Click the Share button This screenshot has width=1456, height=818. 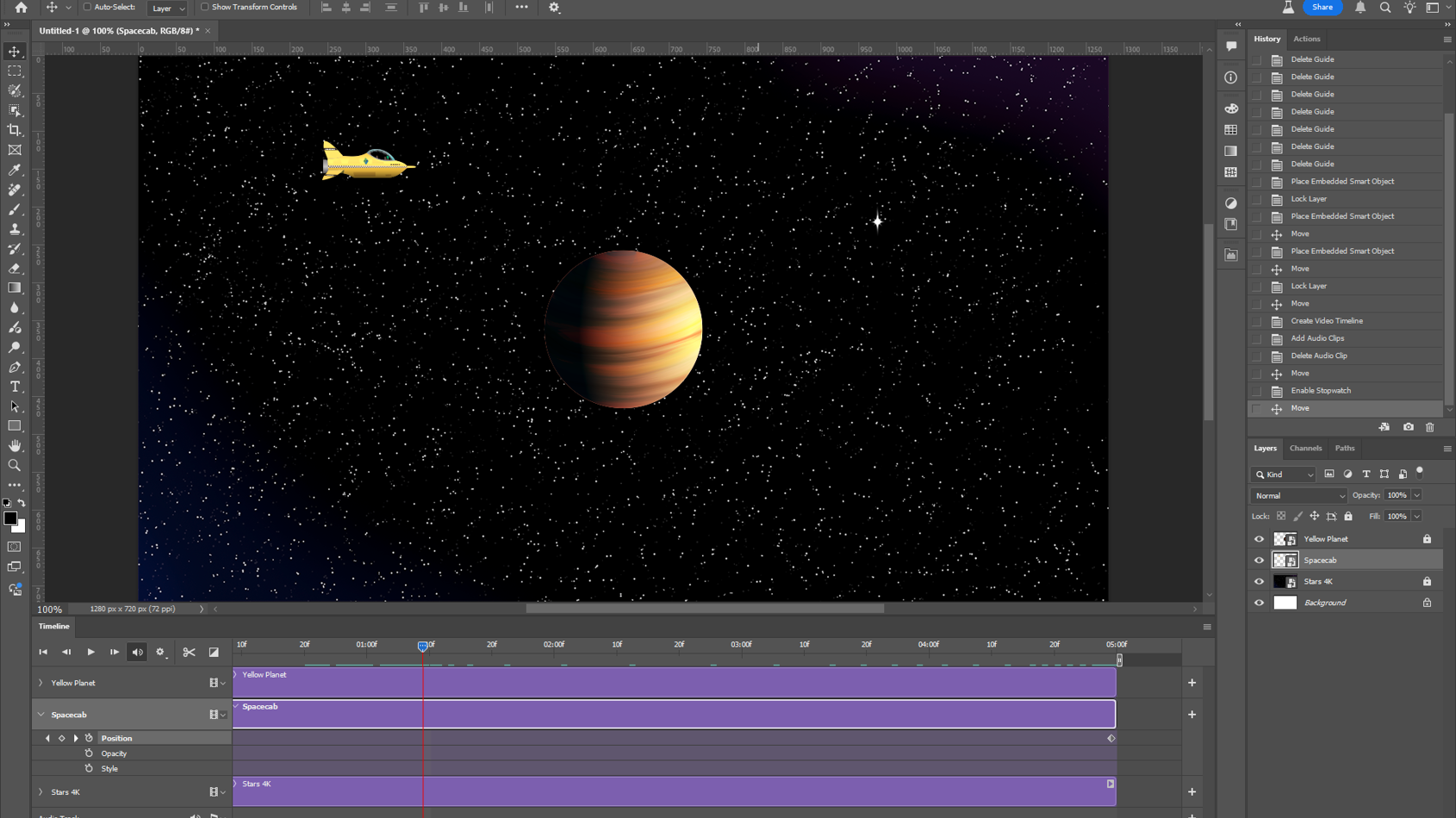tap(1322, 7)
